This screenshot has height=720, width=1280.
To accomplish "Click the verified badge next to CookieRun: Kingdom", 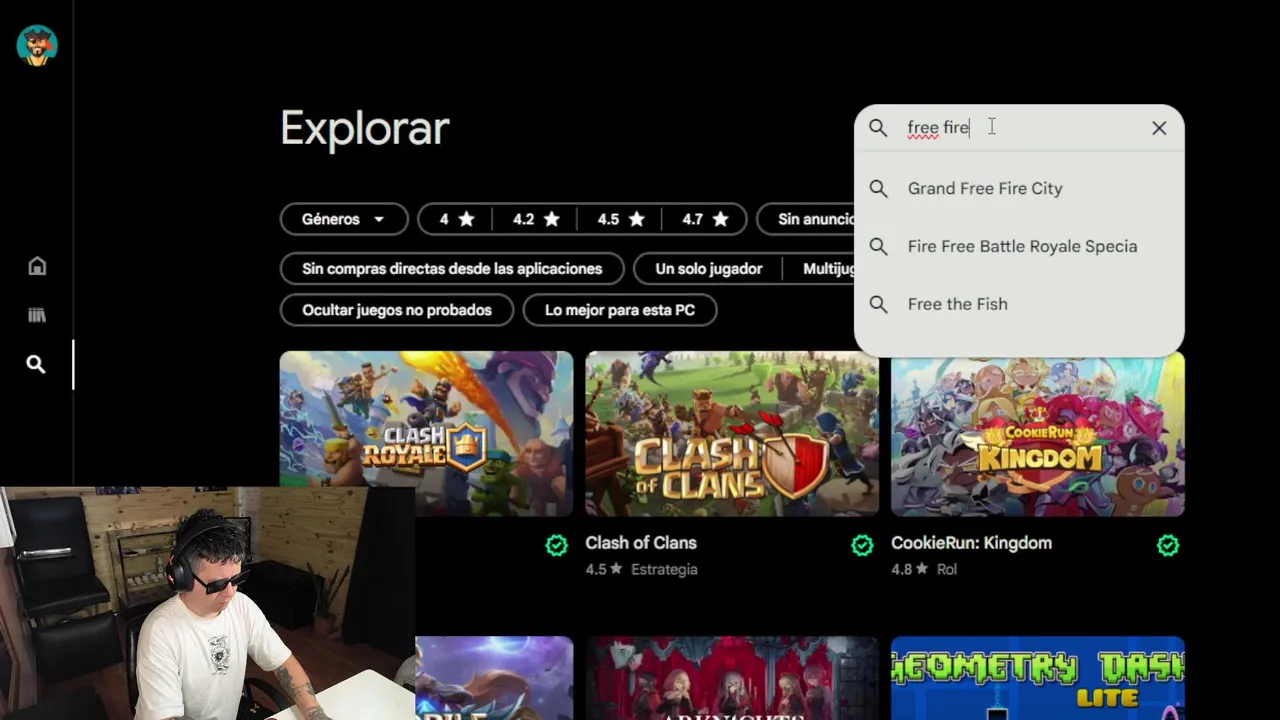I will coord(1168,545).
